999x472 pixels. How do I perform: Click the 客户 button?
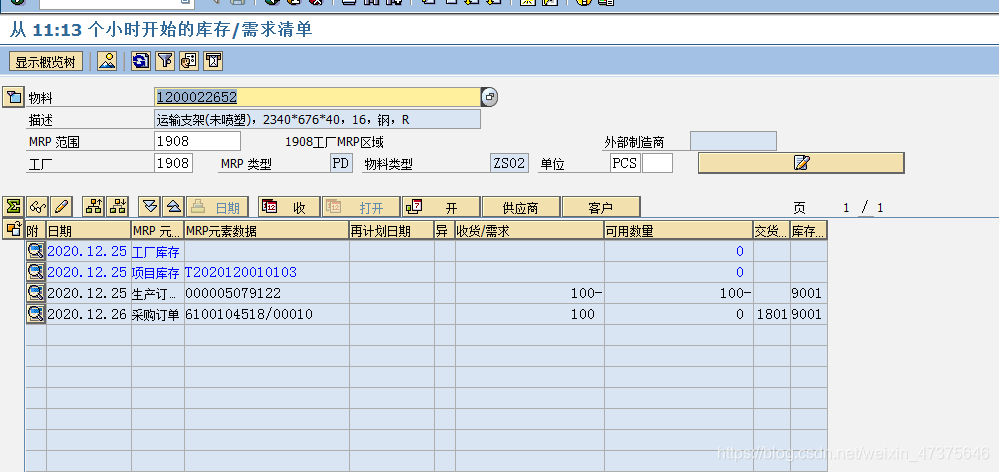(x=601, y=207)
